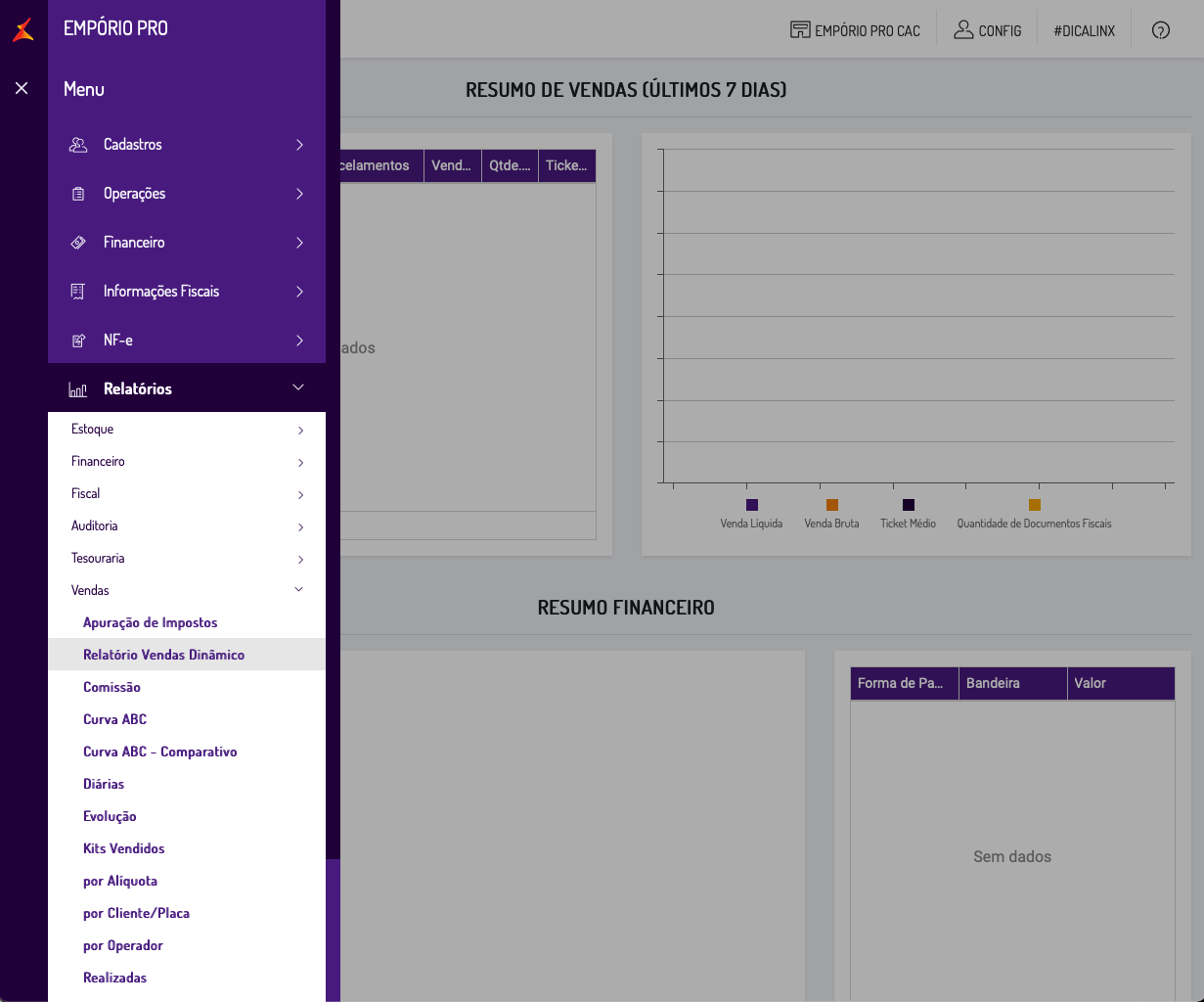Toggle Ticket Médio legend swatch
The height and width of the screenshot is (1002, 1204).
(909, 505)
